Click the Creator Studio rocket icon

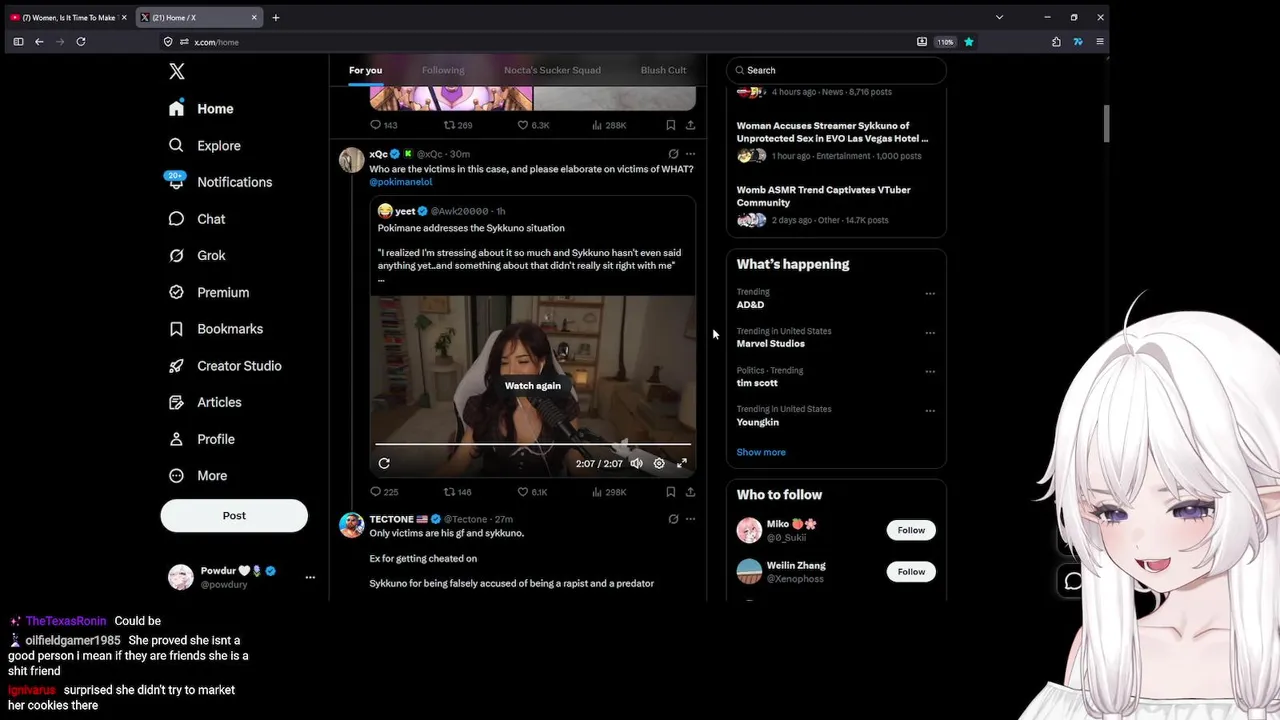(176, 366)
